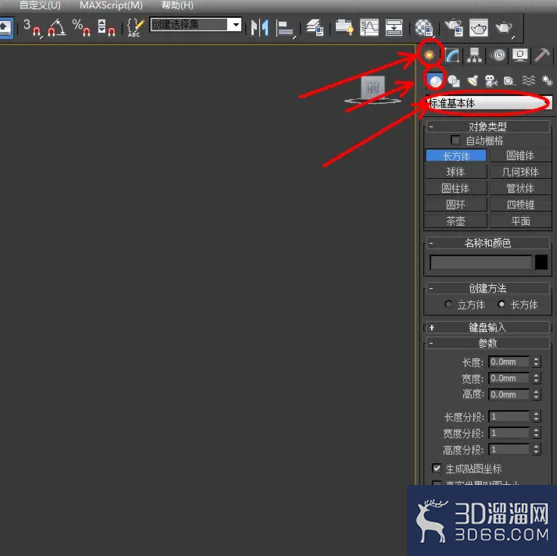Select the Systems category icon
This screenshot has height=556, width=557.
[547, 81]
